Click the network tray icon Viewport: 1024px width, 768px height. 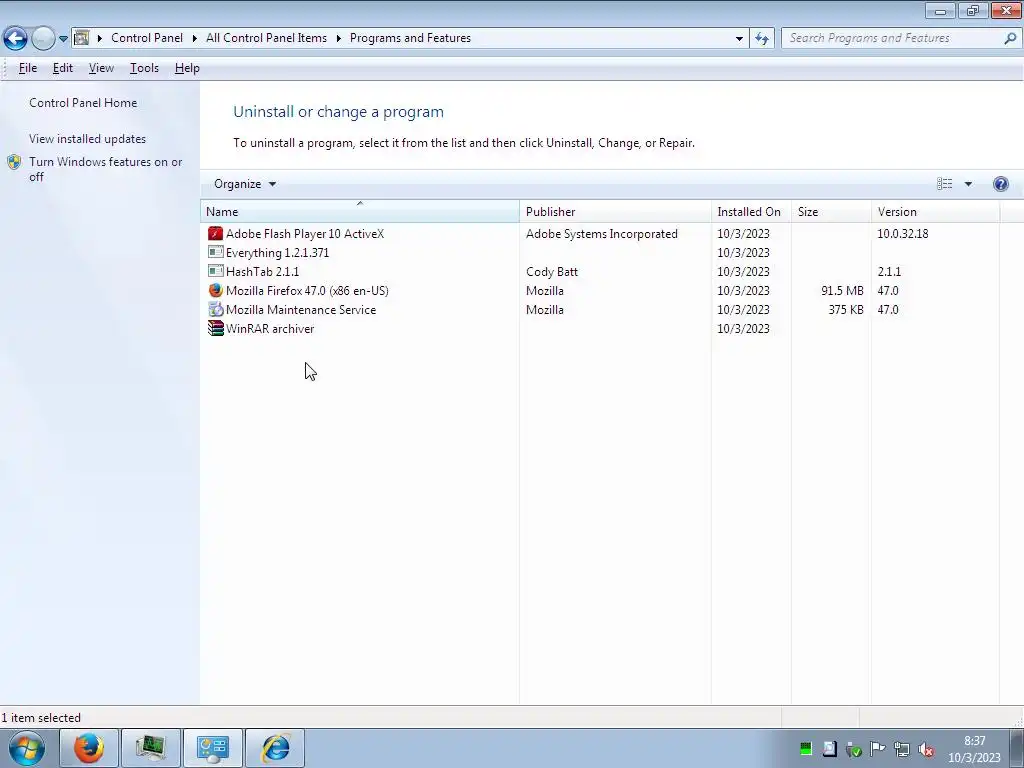pyautogui.click(x=902, y=750)
